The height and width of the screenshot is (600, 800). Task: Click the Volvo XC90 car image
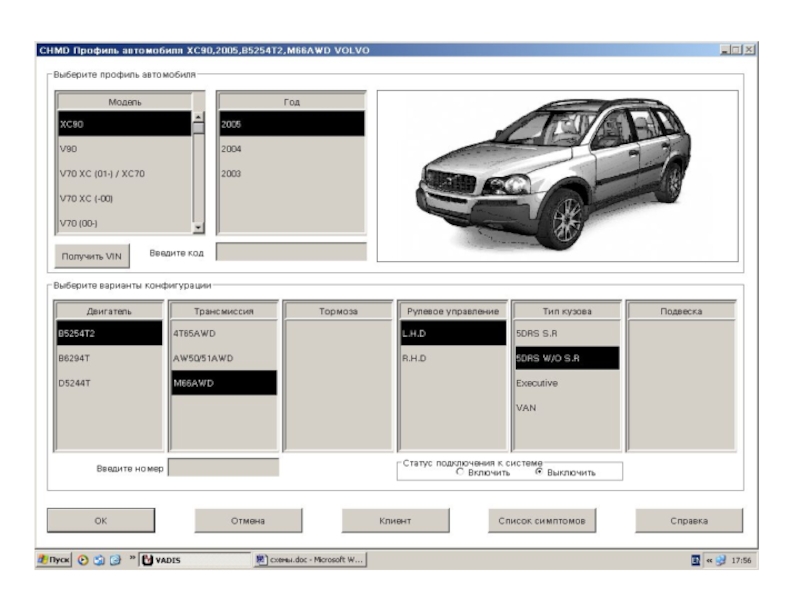pyautogui.click(x=557, y=176)
